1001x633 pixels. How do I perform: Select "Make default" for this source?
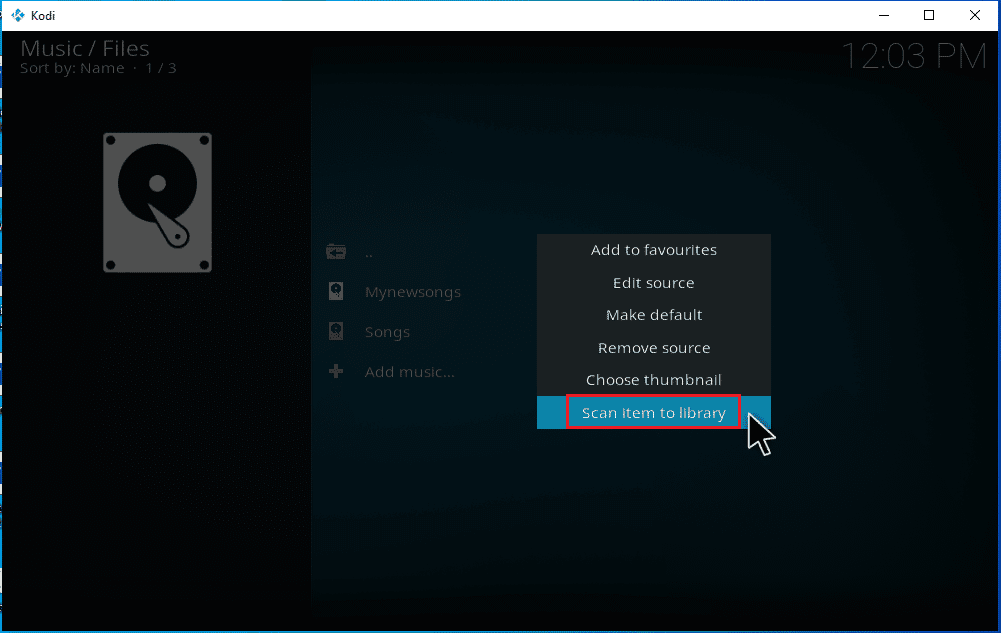click(x=653, y=314)
